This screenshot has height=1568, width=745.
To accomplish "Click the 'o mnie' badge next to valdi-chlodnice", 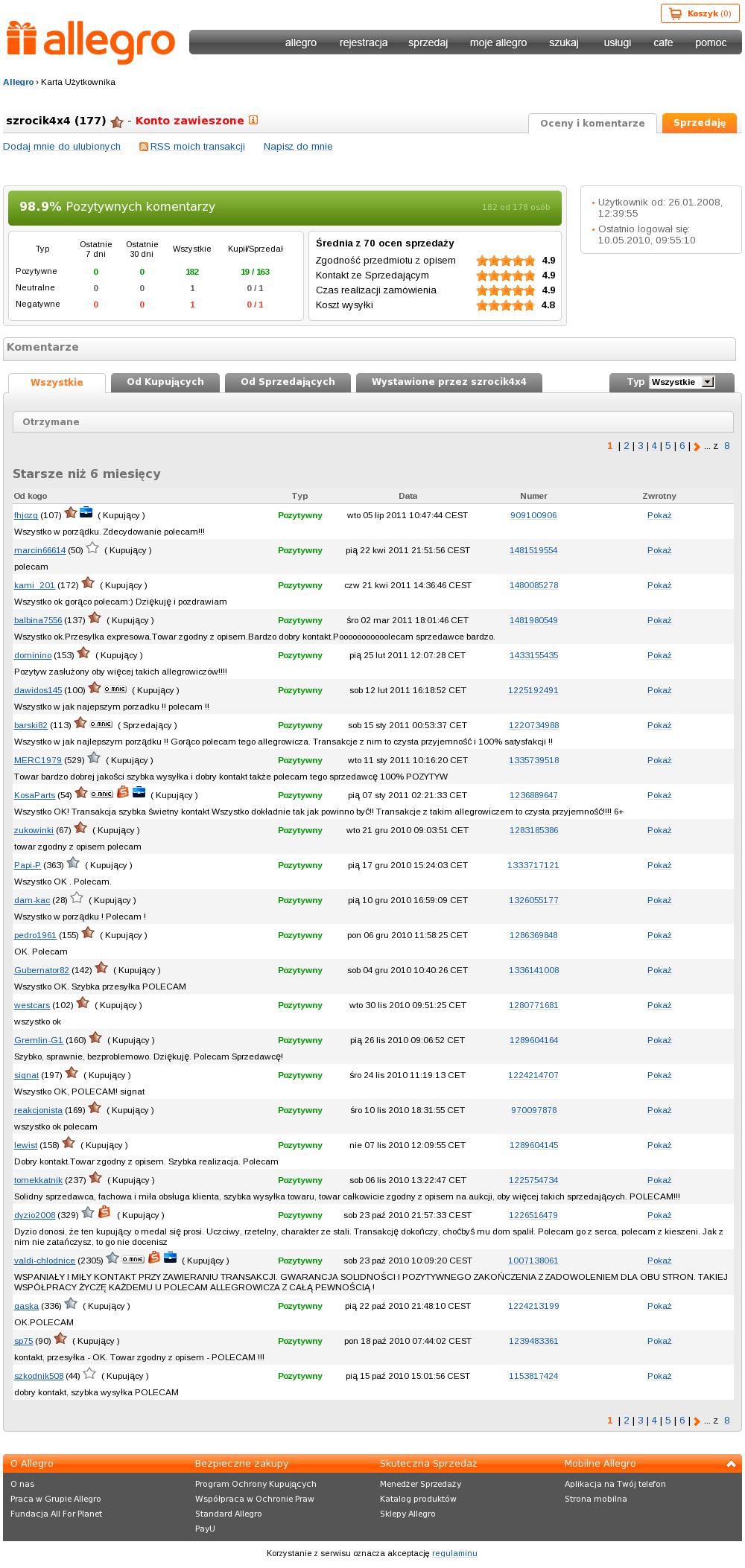I will [x=133, y=1259].
